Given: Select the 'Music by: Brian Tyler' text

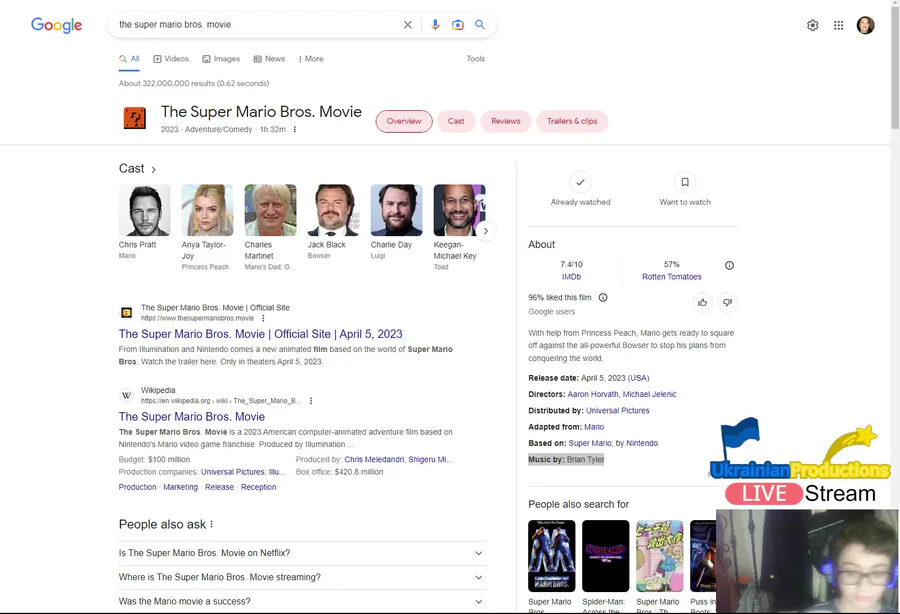Looking at the screenshot, I should (566, 460).
